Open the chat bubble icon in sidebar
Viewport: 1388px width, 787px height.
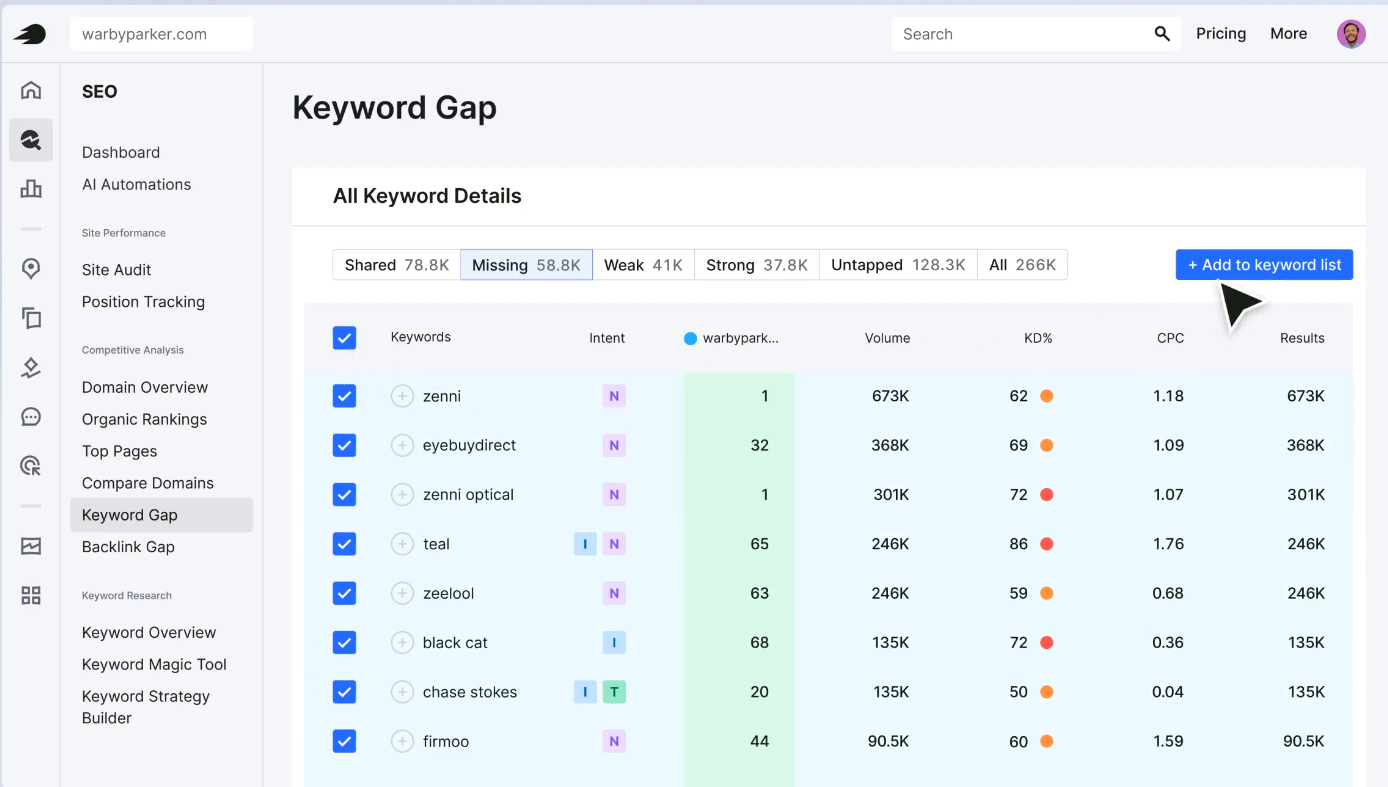pyautogui.click(x=31, y=417)
